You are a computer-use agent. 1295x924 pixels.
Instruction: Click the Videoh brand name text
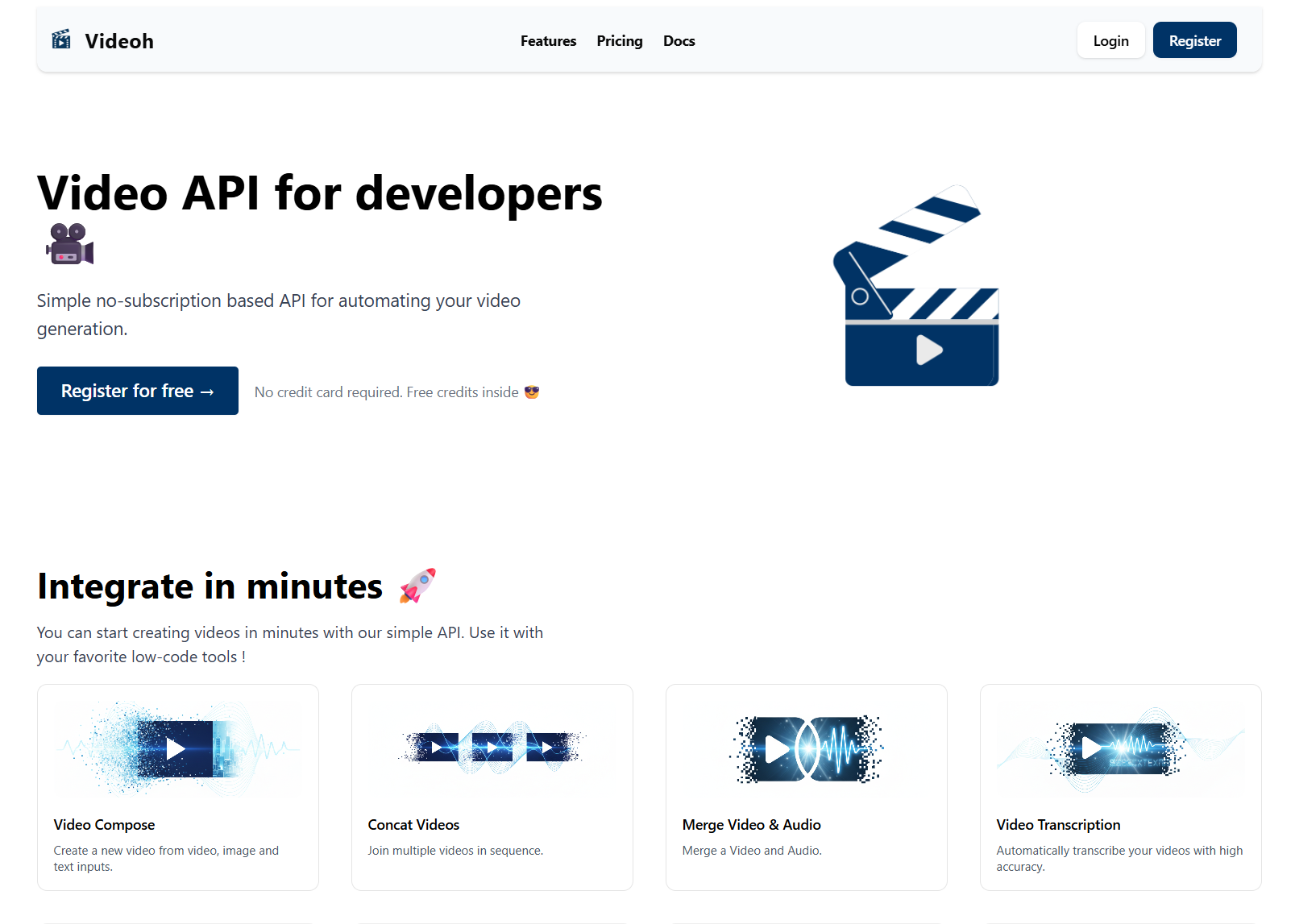(x=119, y=40)
